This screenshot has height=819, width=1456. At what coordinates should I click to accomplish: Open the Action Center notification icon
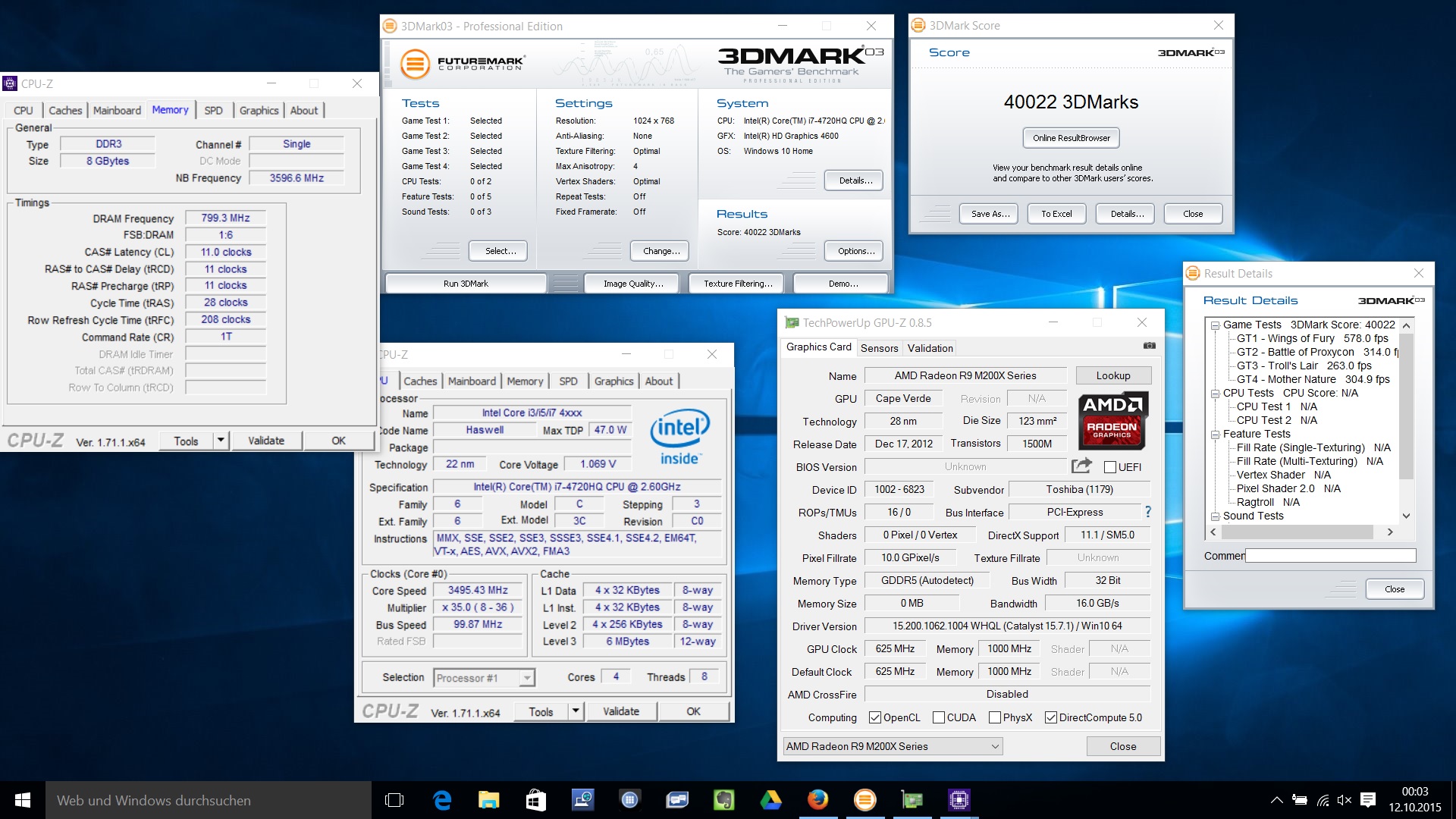click(1368, 800)
